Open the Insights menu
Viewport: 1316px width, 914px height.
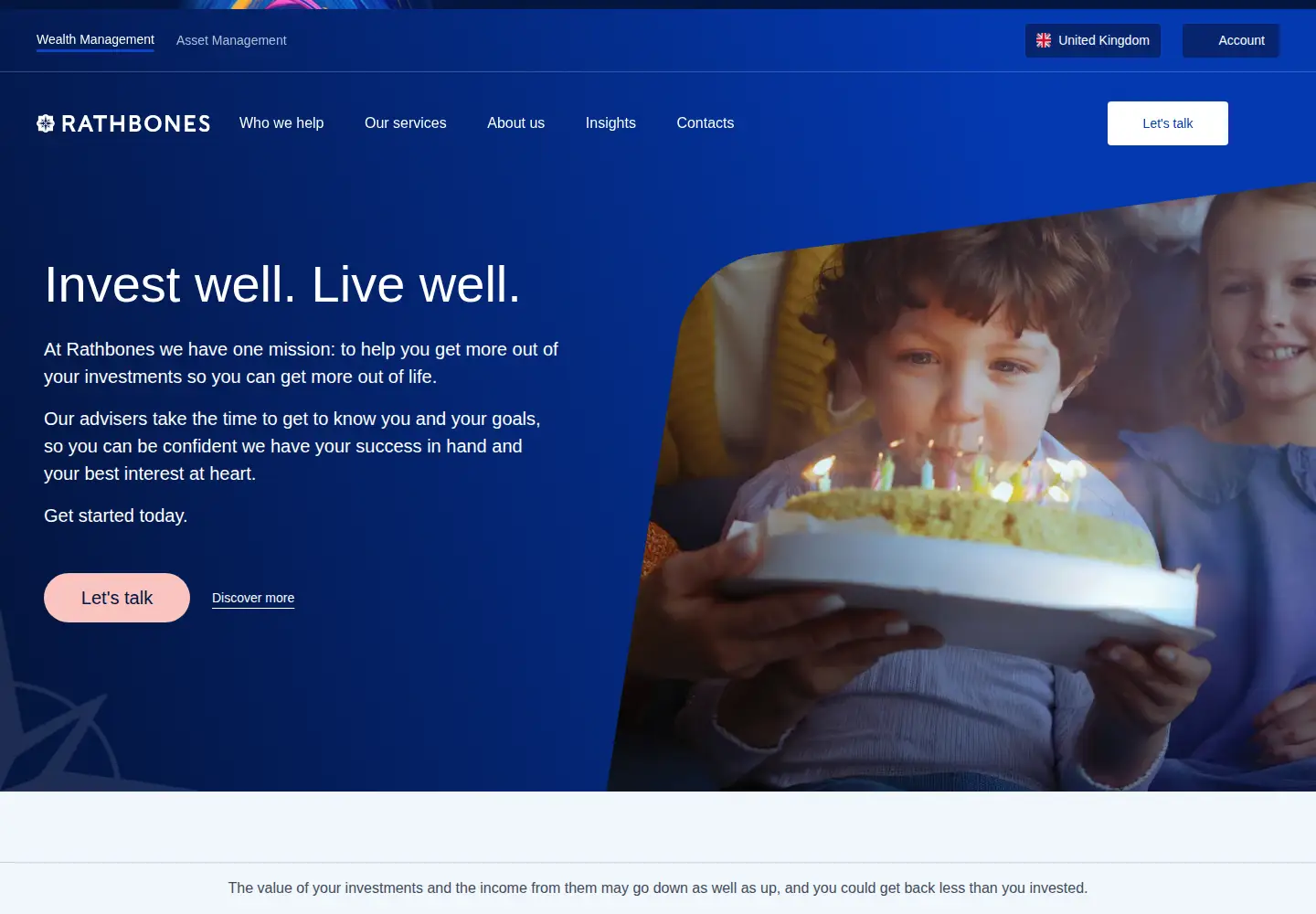point(610,123)
